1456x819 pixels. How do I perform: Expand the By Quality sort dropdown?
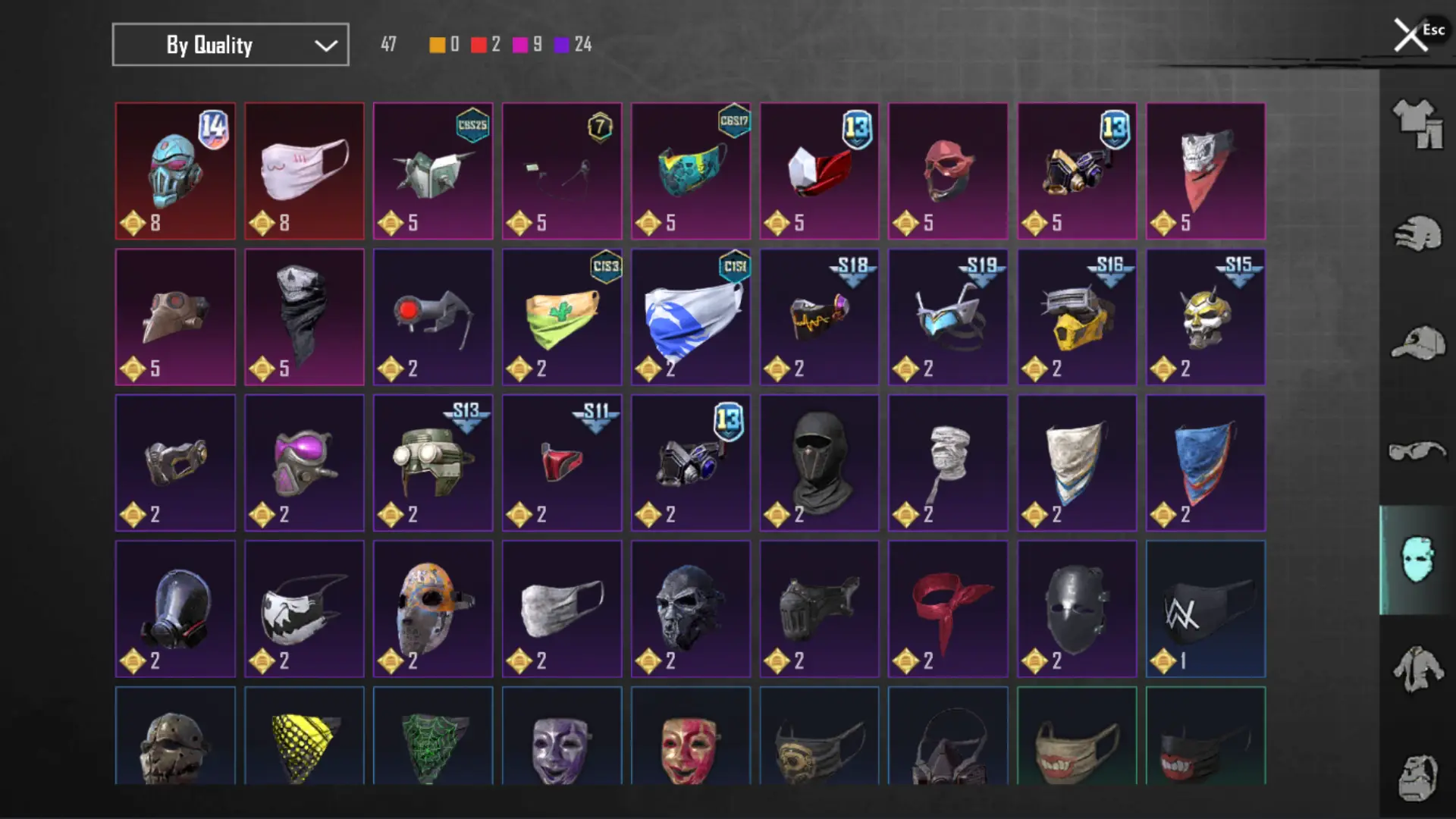(x=231, y=45)
